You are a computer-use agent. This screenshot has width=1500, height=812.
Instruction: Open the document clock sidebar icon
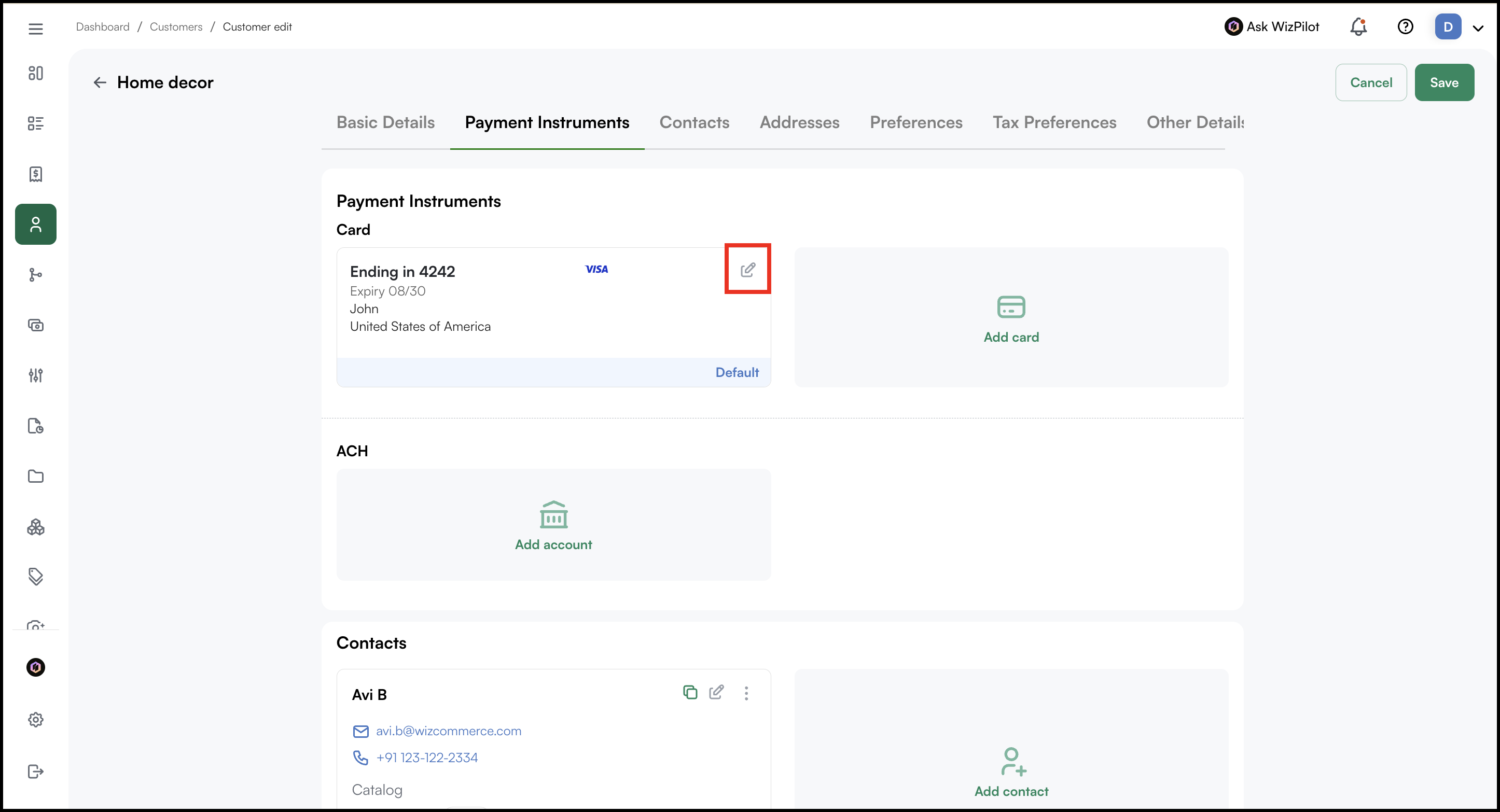click(35, 426)
